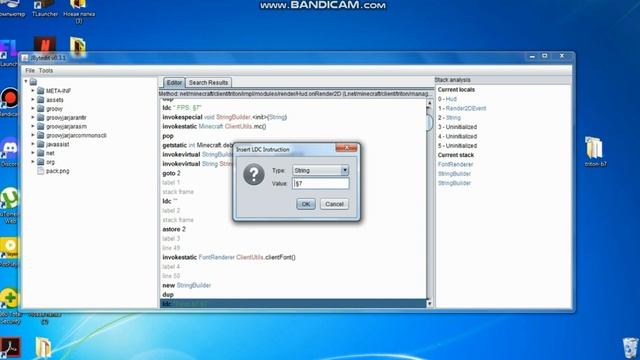
Task: Expand the net folder
Action: (x=33, y=153)
